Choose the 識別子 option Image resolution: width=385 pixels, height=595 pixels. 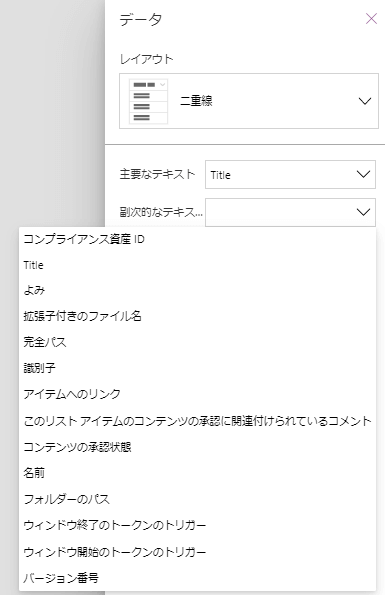pyautogui.click(x=197, y=368)
